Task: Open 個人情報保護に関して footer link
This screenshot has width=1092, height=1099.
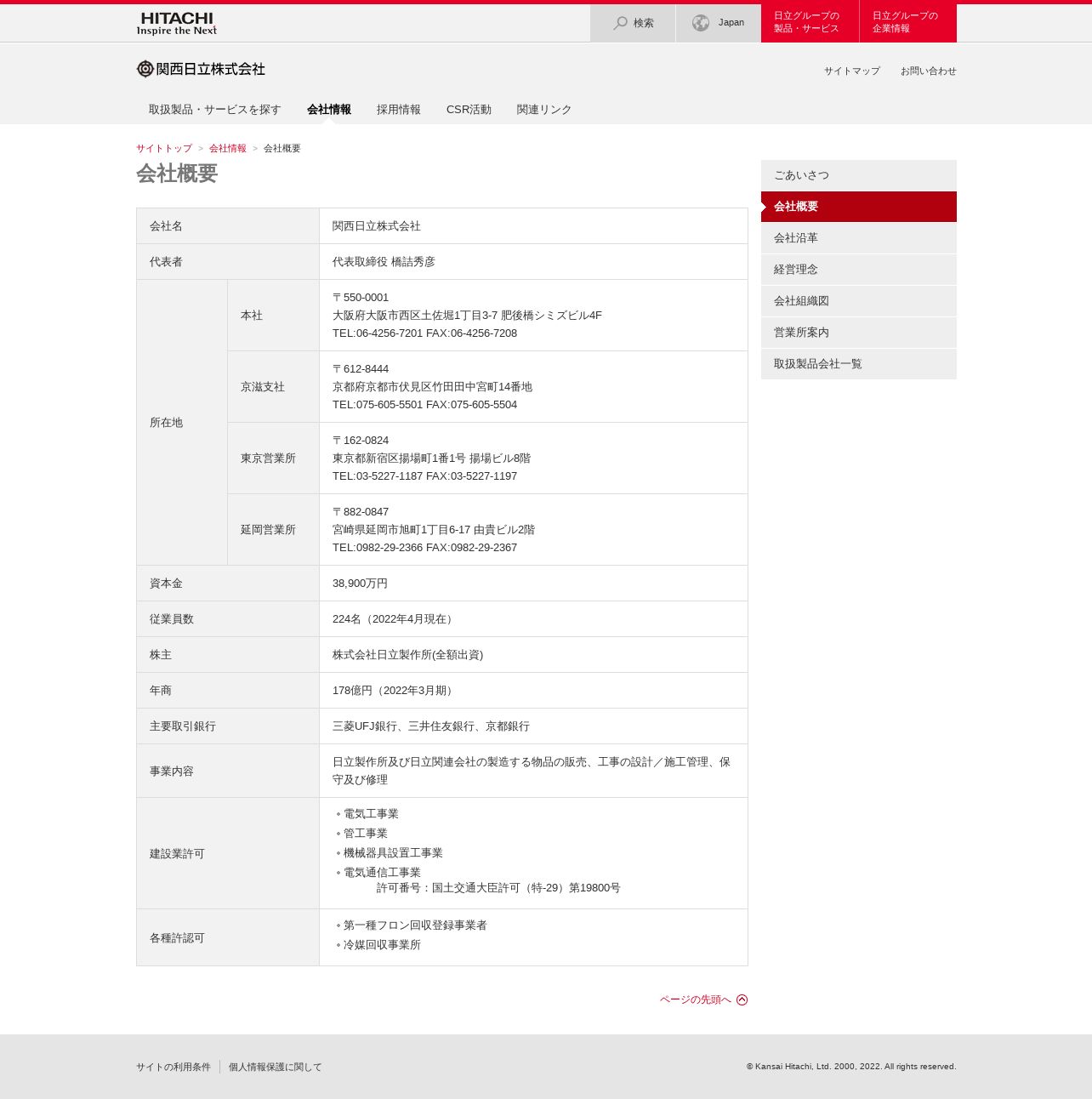Action: (276, 1068)
